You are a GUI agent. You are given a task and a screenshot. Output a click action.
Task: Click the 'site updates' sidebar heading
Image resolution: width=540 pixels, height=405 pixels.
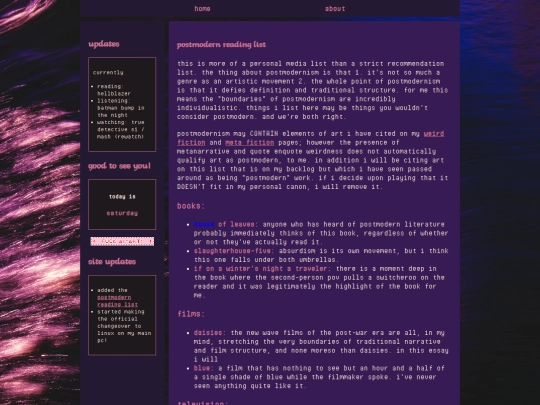112,261
